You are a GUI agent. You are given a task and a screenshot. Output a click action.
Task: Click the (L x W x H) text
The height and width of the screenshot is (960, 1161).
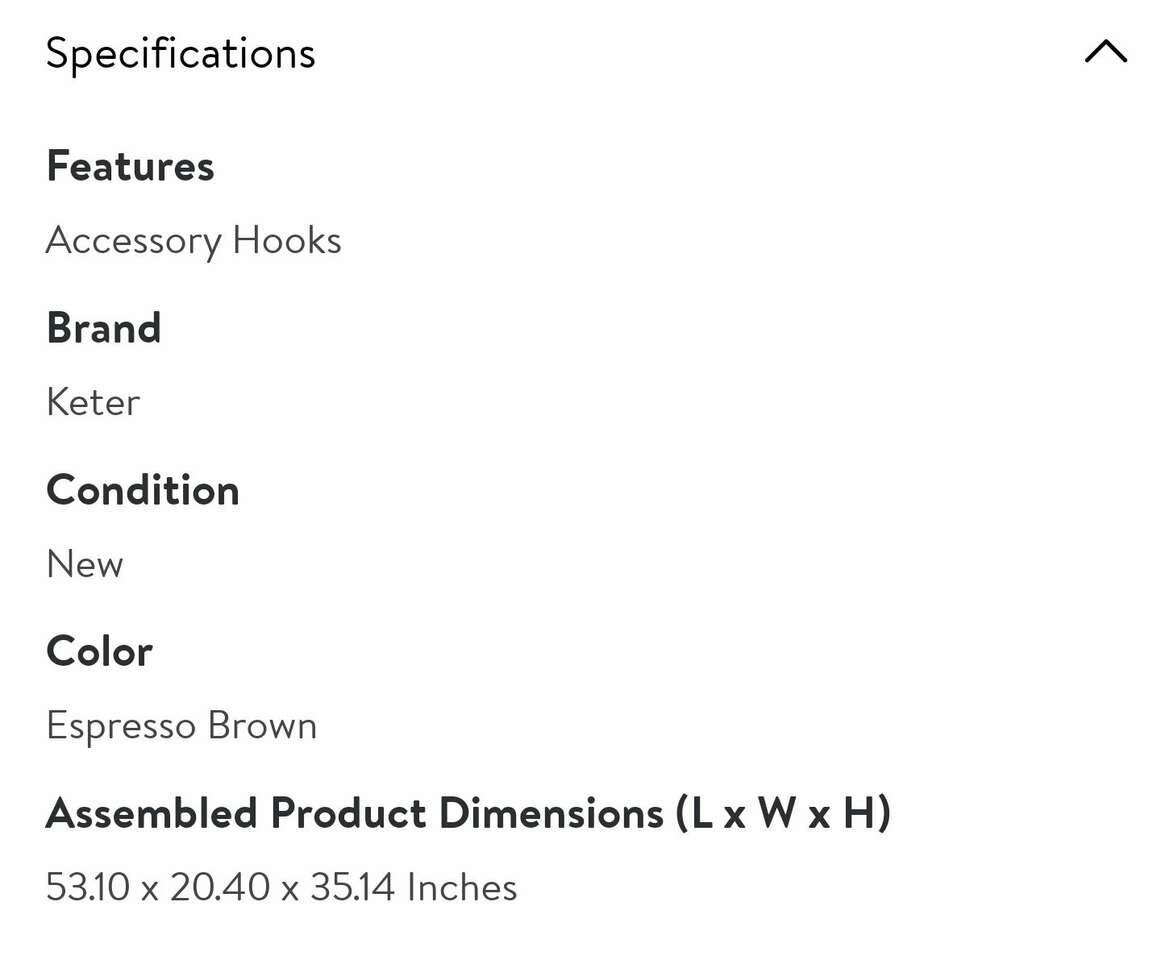pyautogui.click(x=783, y=814)
